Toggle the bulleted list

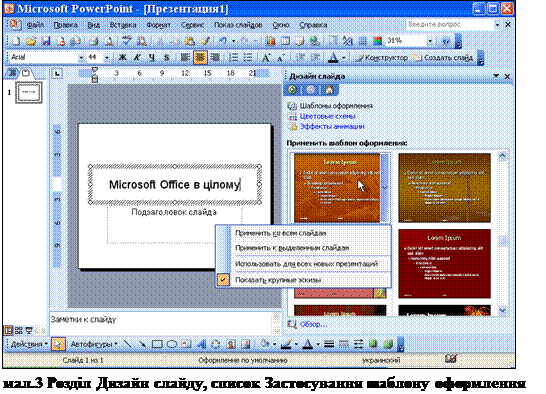(x=248, y=57)
